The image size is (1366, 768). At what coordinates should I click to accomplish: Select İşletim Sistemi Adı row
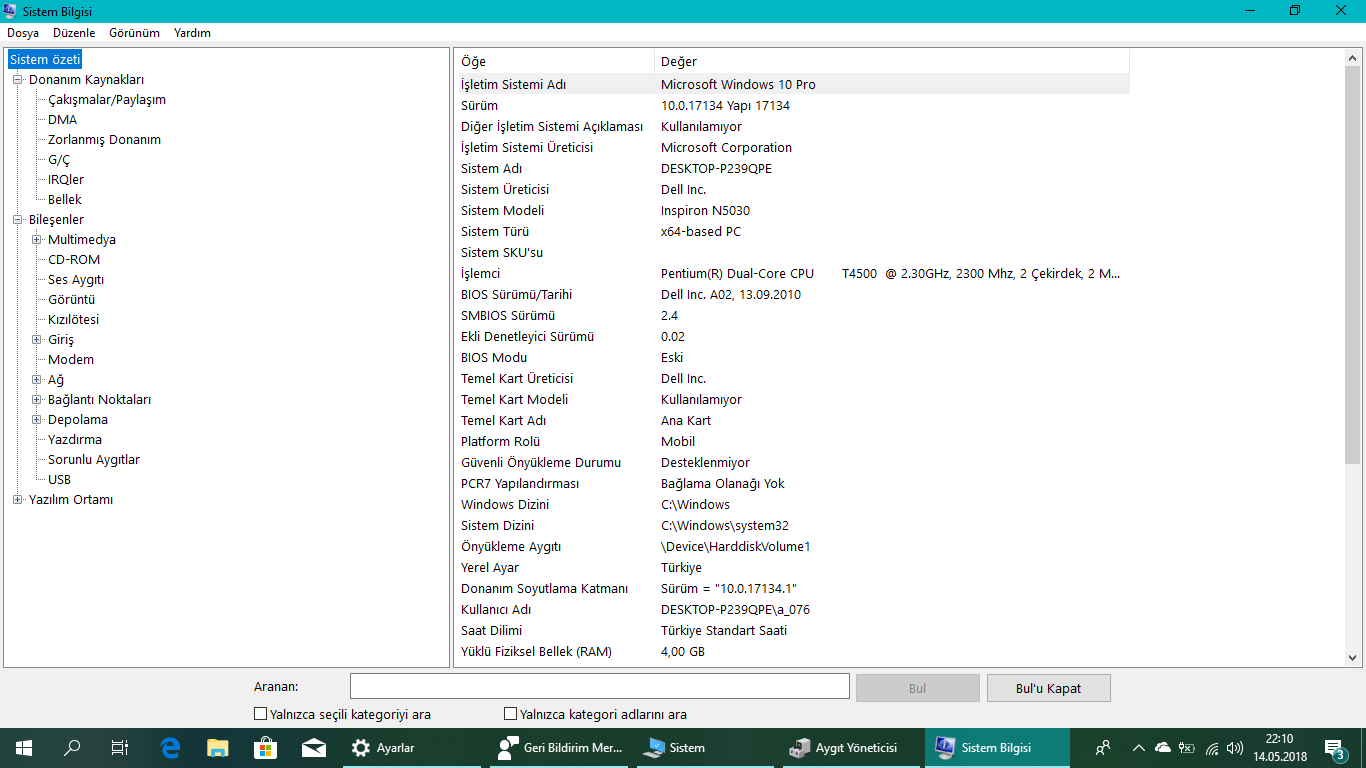[x=792, y=85]
